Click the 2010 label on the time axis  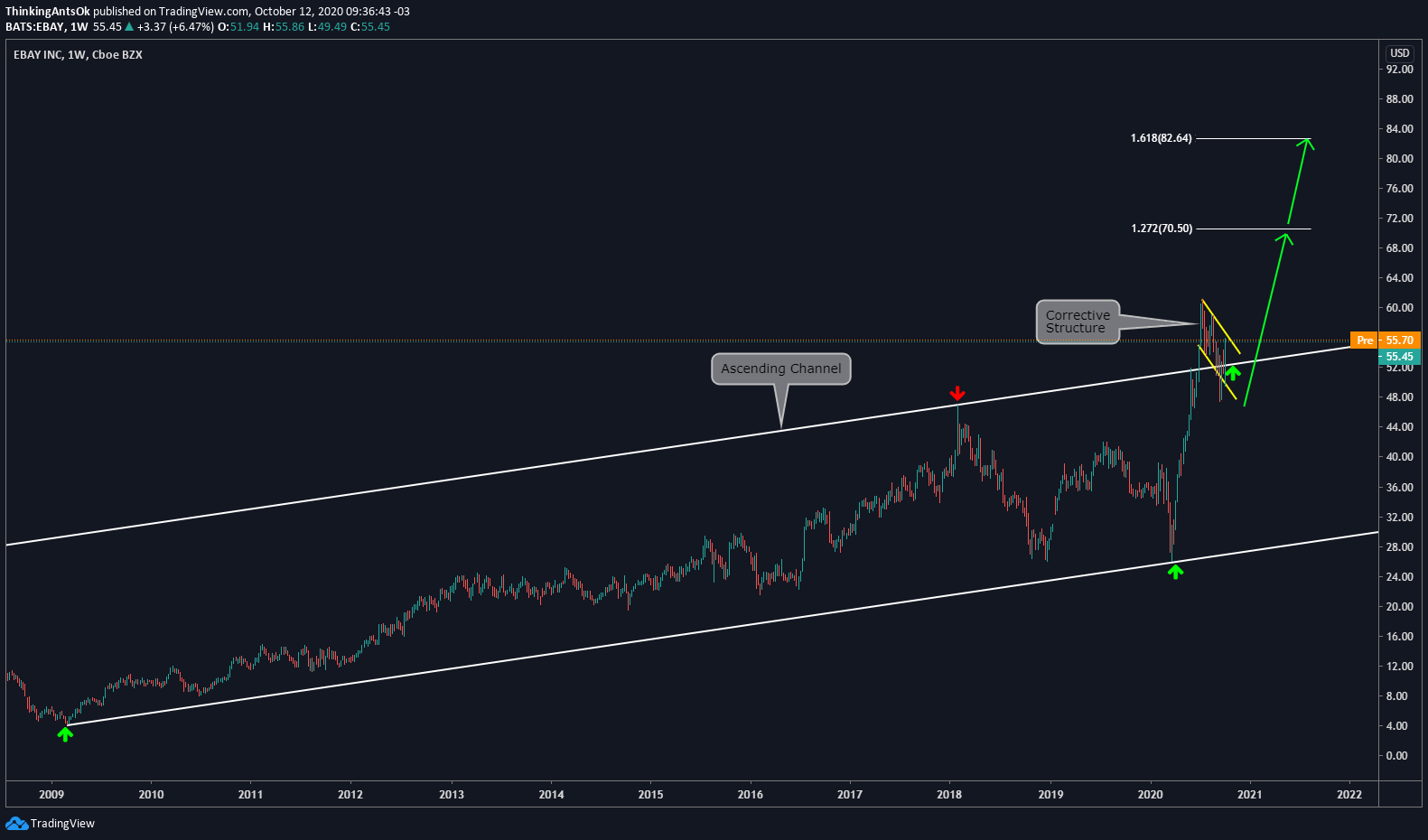pos(151,795)
